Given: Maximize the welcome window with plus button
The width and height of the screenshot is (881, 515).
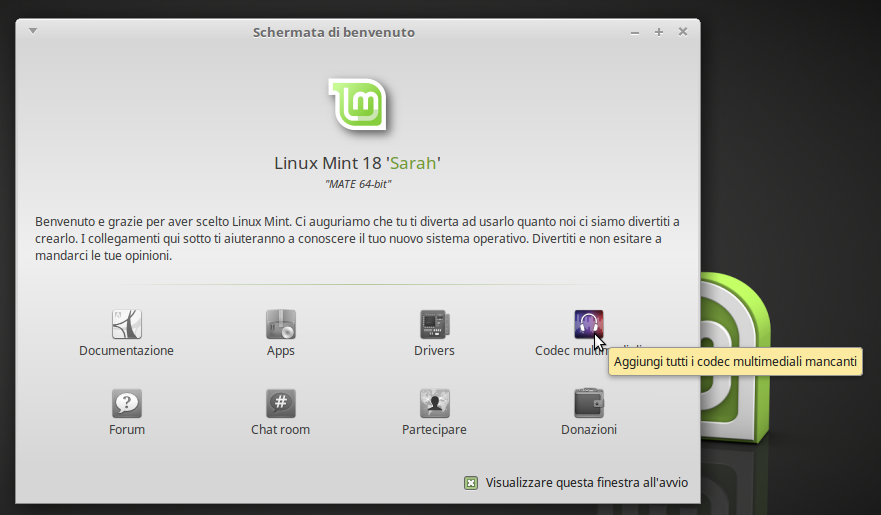Looking at the screenshot, I should pos(659,33).
